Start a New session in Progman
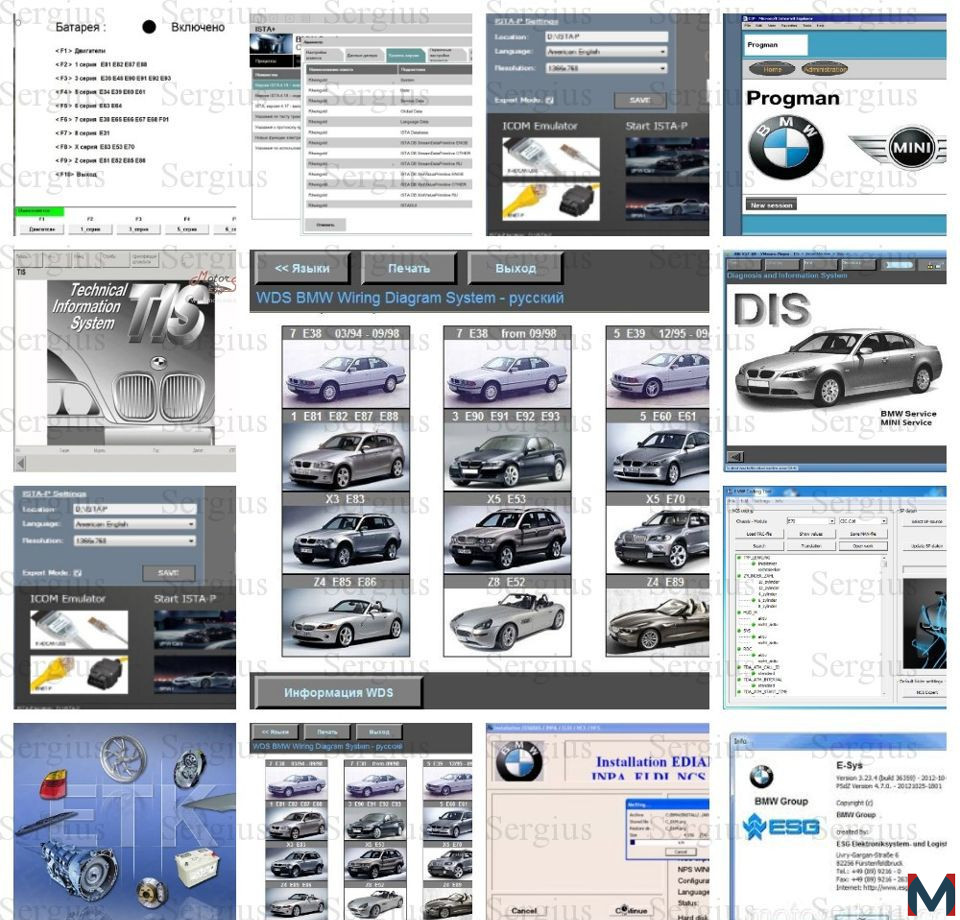This screenshot has height=920, width=960. [771, 205]
